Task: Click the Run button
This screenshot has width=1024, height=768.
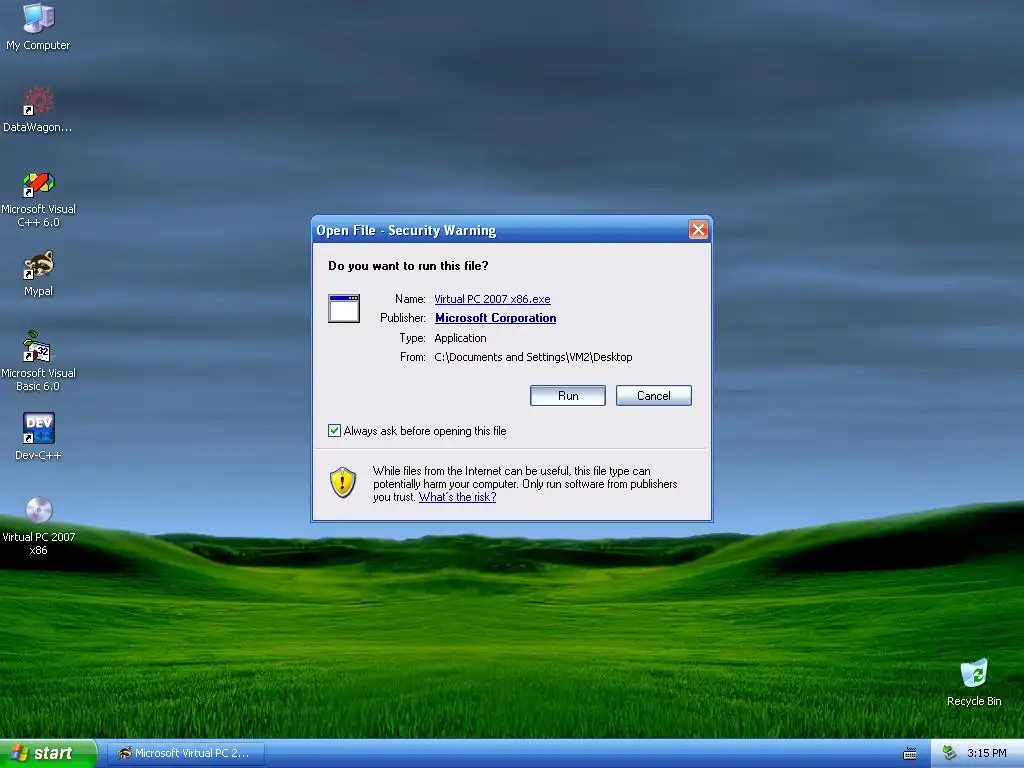Action: (x=568, y=396)
